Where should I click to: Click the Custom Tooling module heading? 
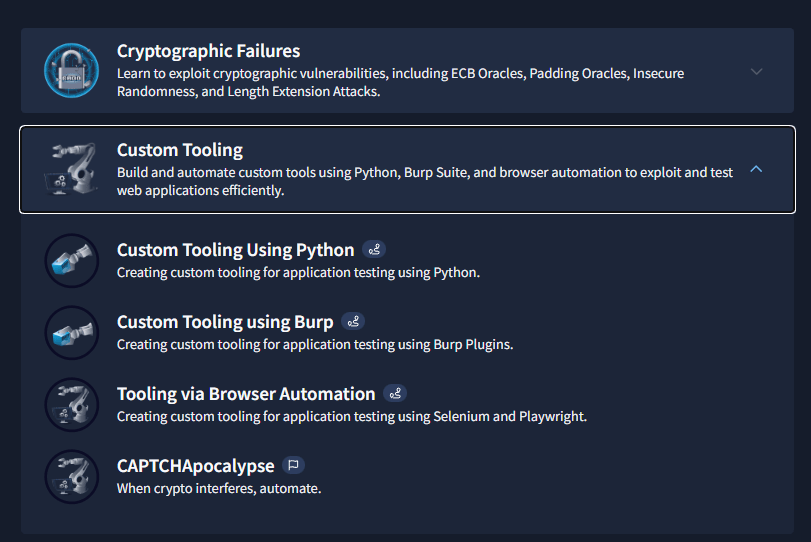[180, 150]
